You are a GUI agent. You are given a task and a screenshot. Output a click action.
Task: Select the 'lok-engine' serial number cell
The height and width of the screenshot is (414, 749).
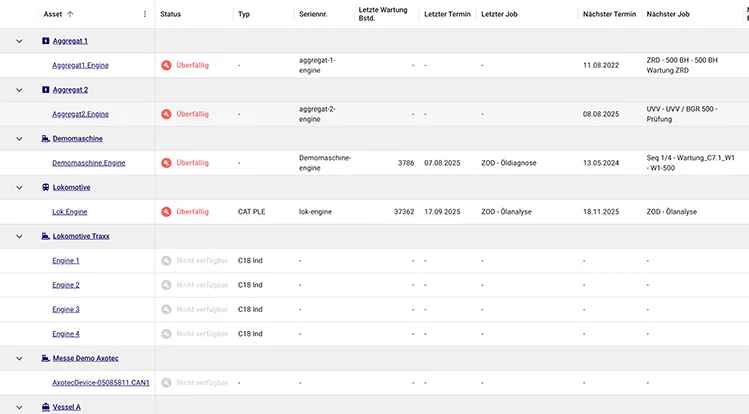(x=315, y=212)
